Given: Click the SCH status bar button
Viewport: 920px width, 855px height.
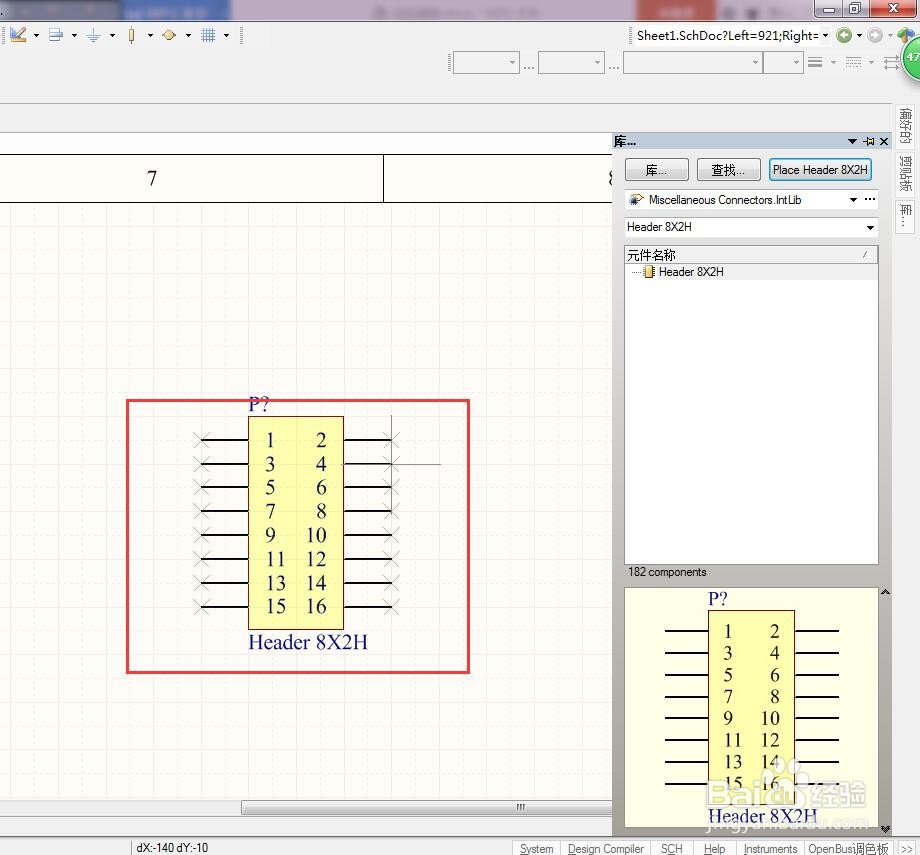Looking at the screenshot, I should click(671, 849).
